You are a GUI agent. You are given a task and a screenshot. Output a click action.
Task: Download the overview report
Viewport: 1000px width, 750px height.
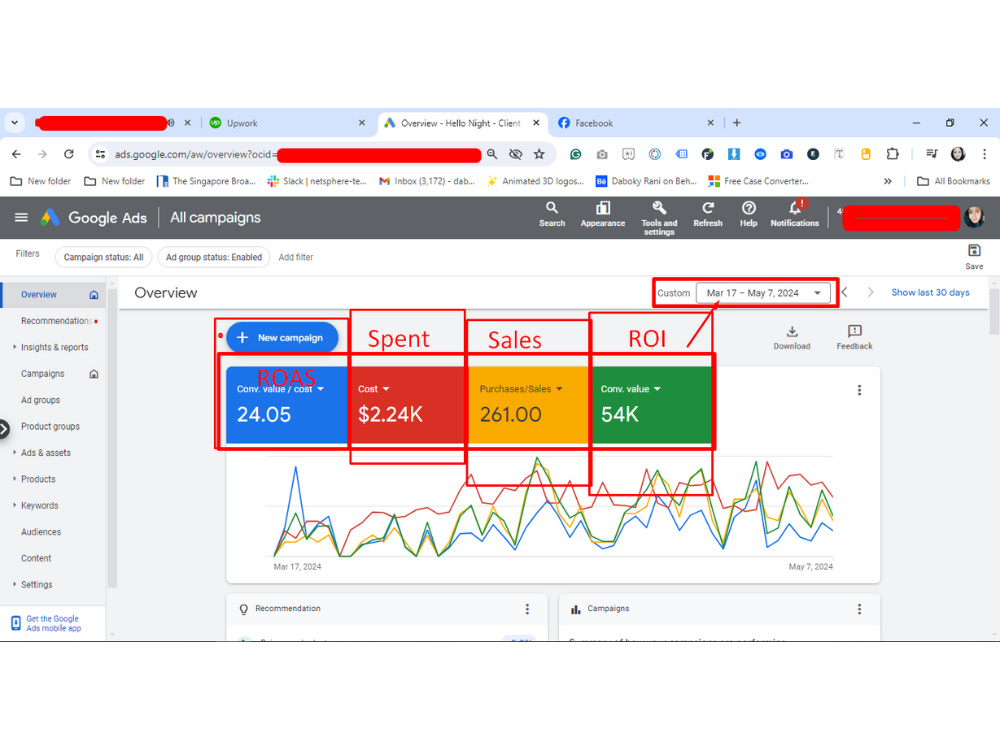pyautogui.click(x=791, y=337)
